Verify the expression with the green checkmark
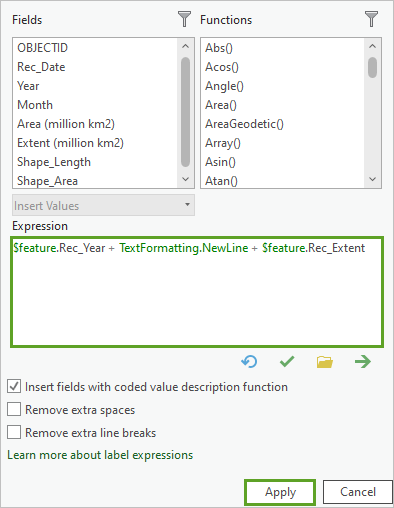Image resolution: width=394 pixels, height=508 pixels. (287, 362)
